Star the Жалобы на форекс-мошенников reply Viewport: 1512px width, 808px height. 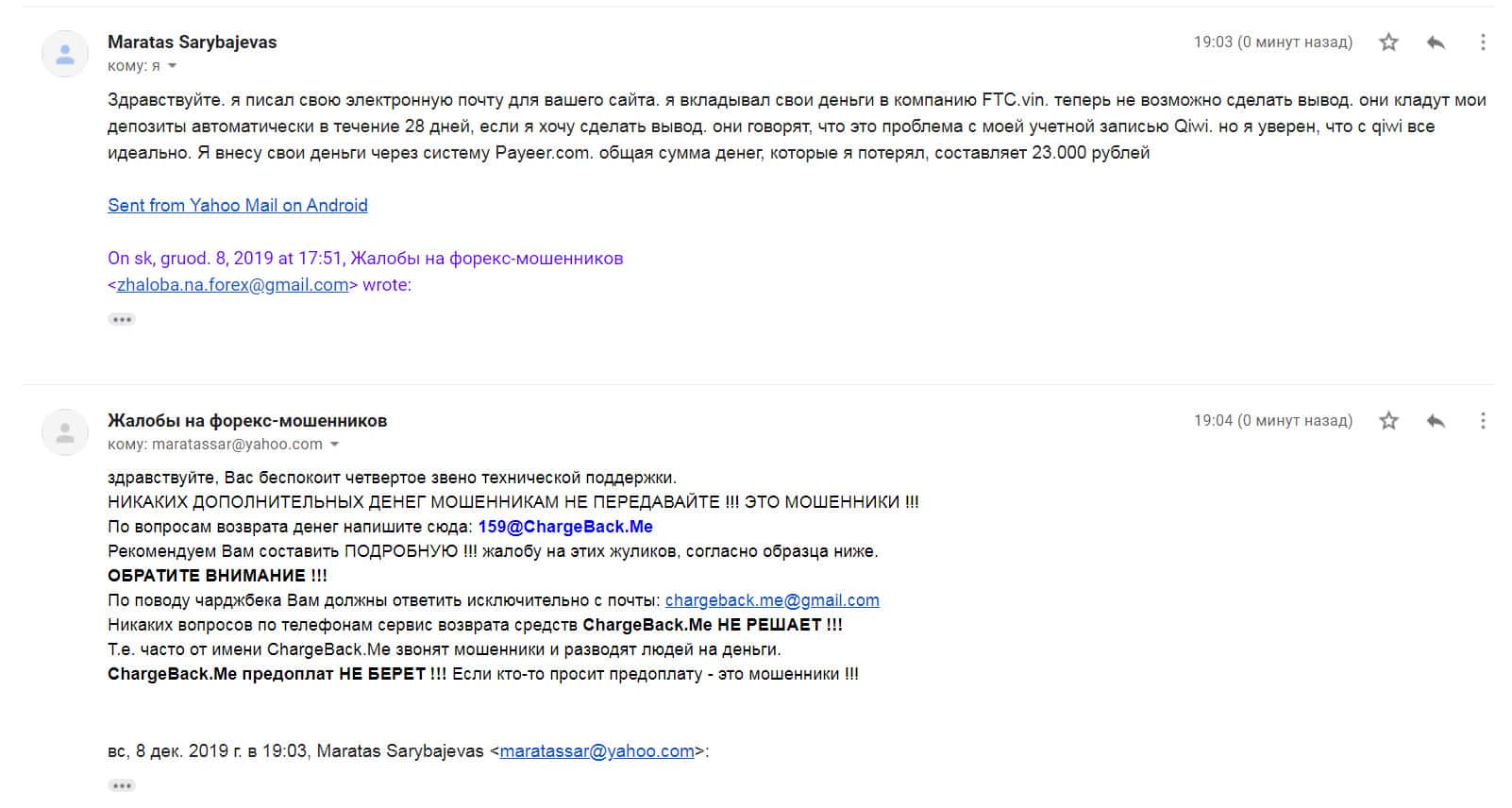pyautogui.click(x=1388, y=421)
